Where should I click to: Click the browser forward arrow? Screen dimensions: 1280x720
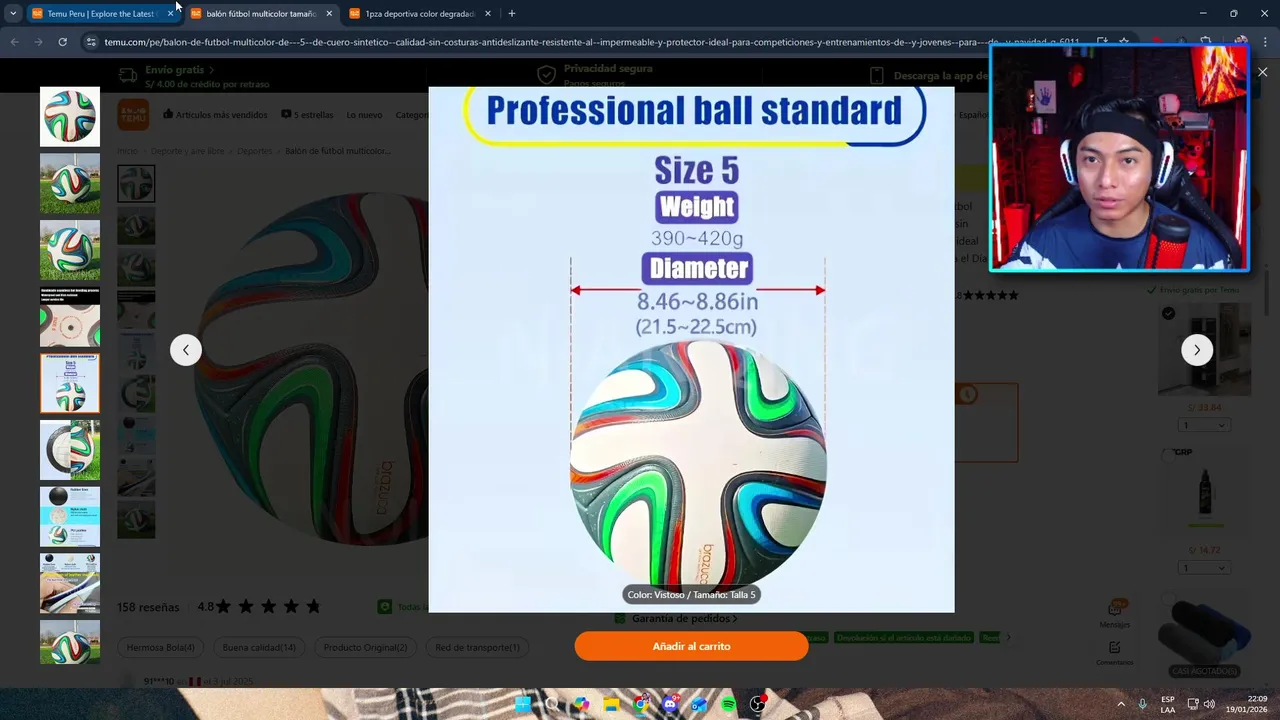tap(38, 42)
